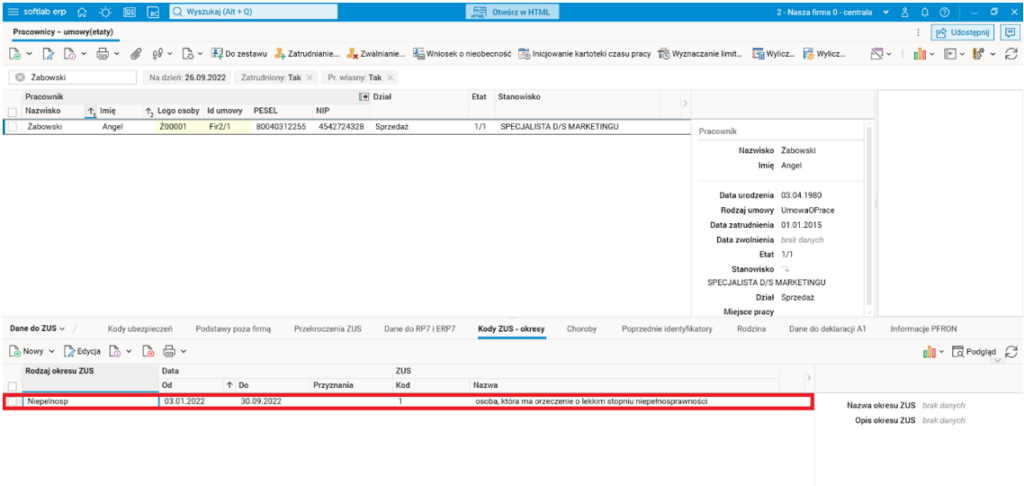Click Zwalnianie... toolbar button
The width and height of the screenshot is (1024, 486).
(376, 54)
